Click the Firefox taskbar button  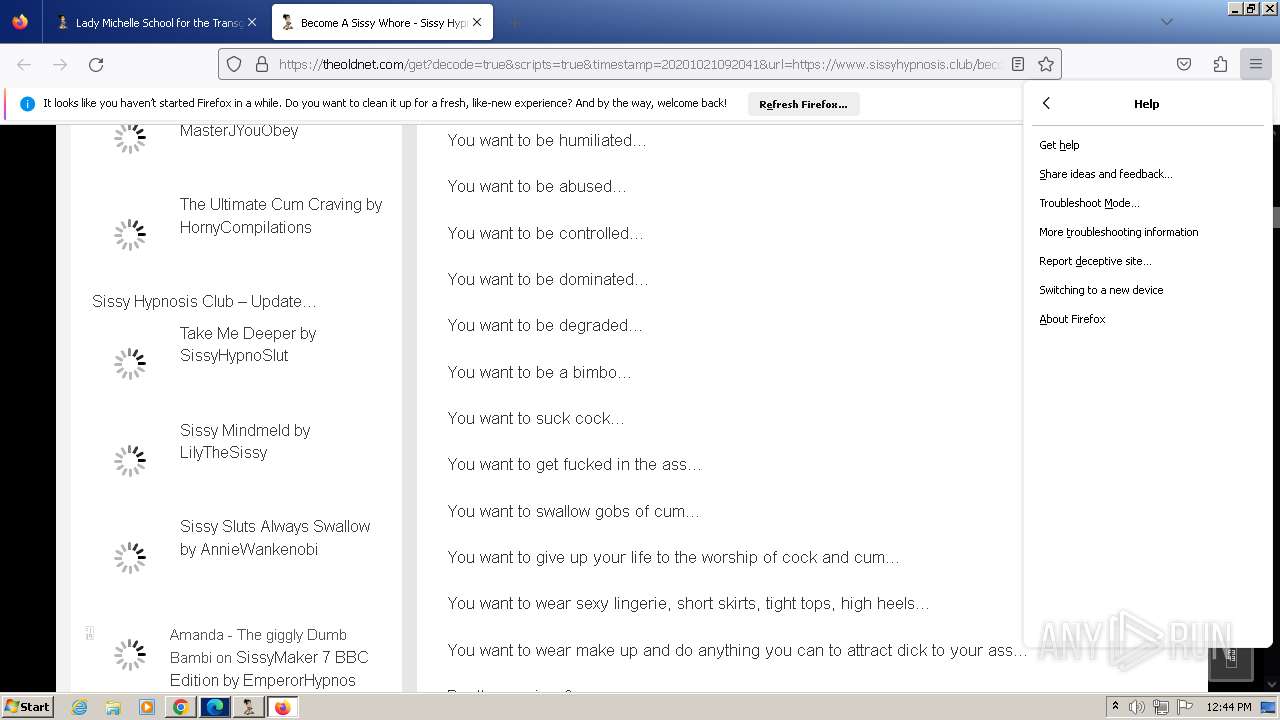point(283,707)
